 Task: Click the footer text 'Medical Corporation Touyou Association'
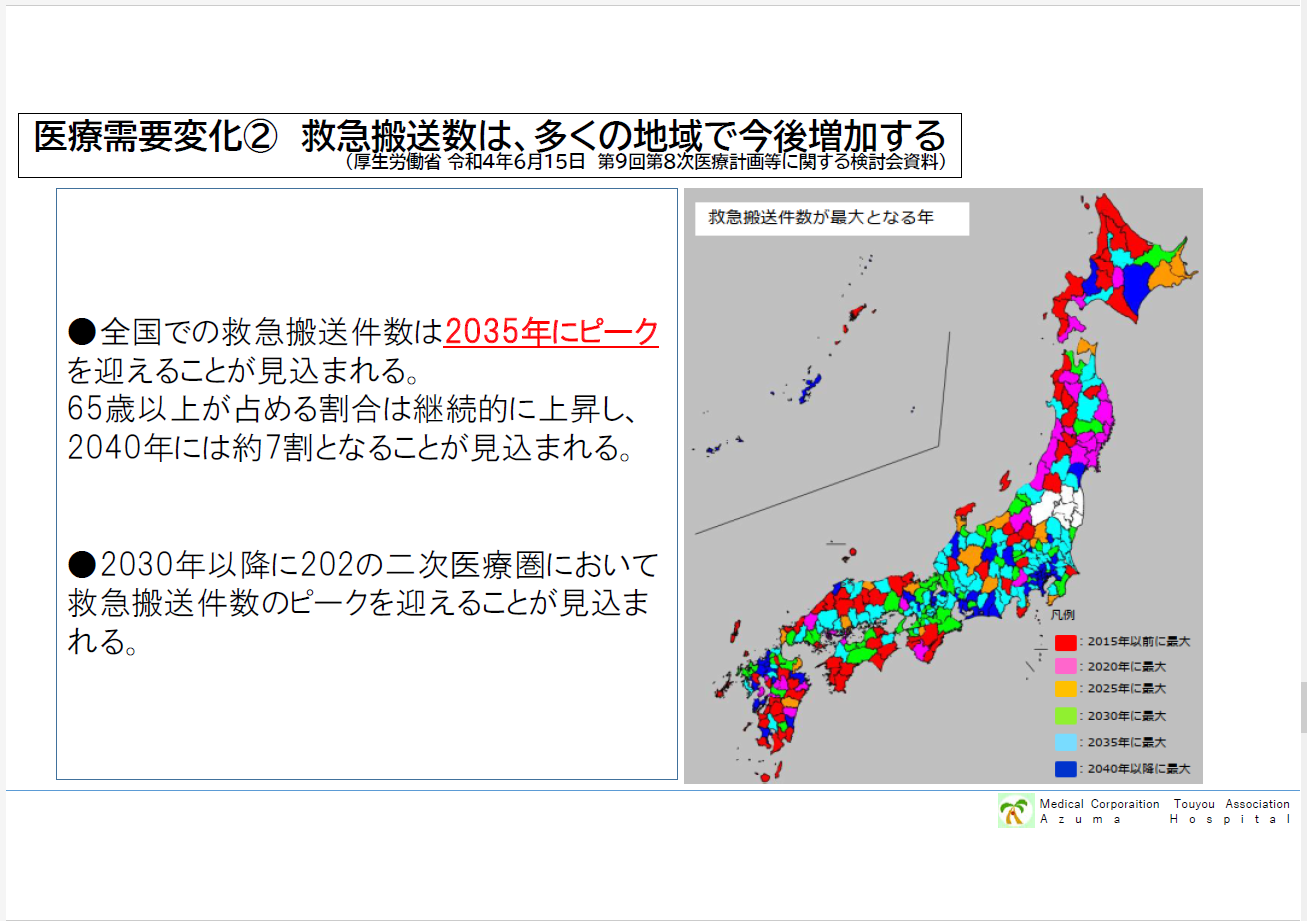(x=1165, y=804)
